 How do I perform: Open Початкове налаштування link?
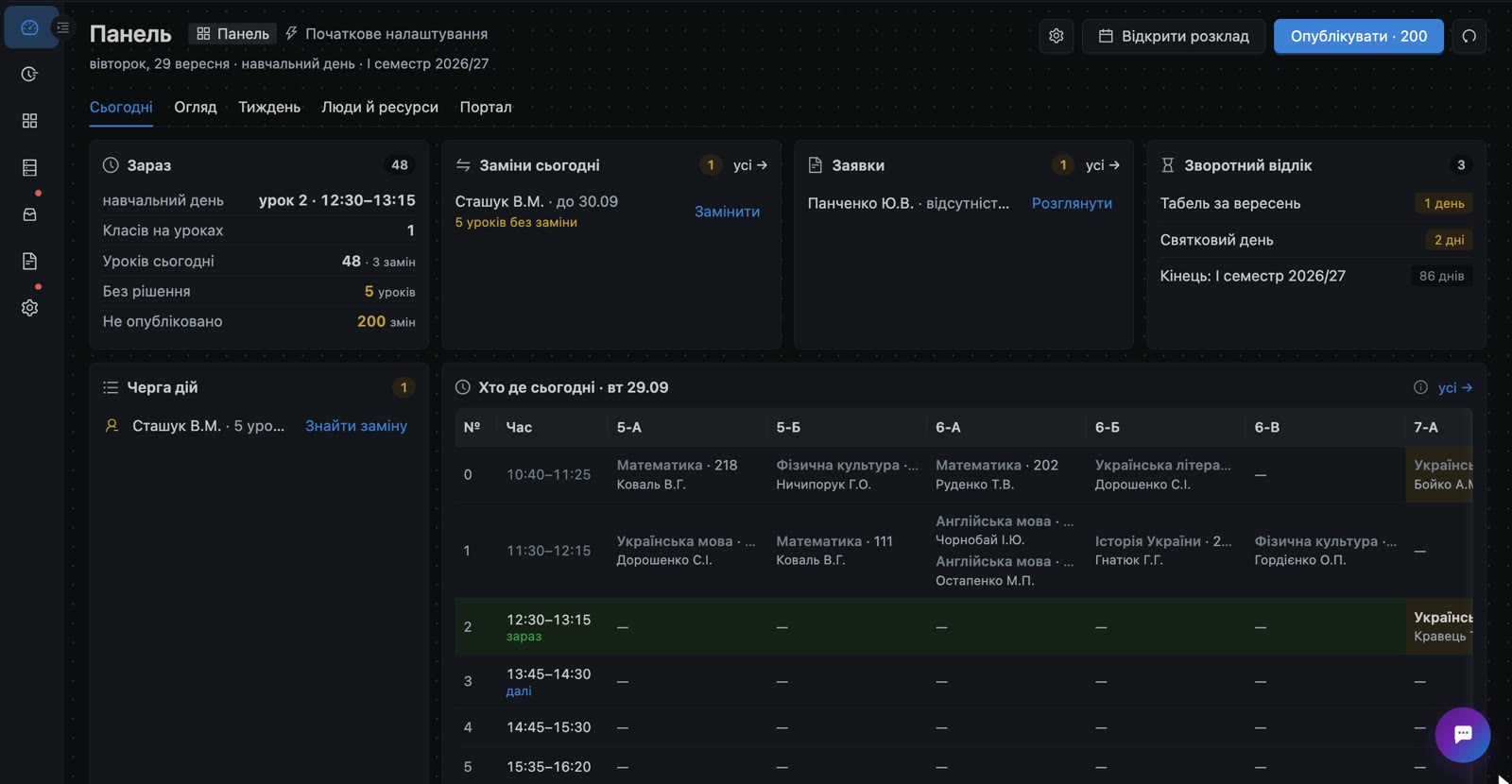387,34
